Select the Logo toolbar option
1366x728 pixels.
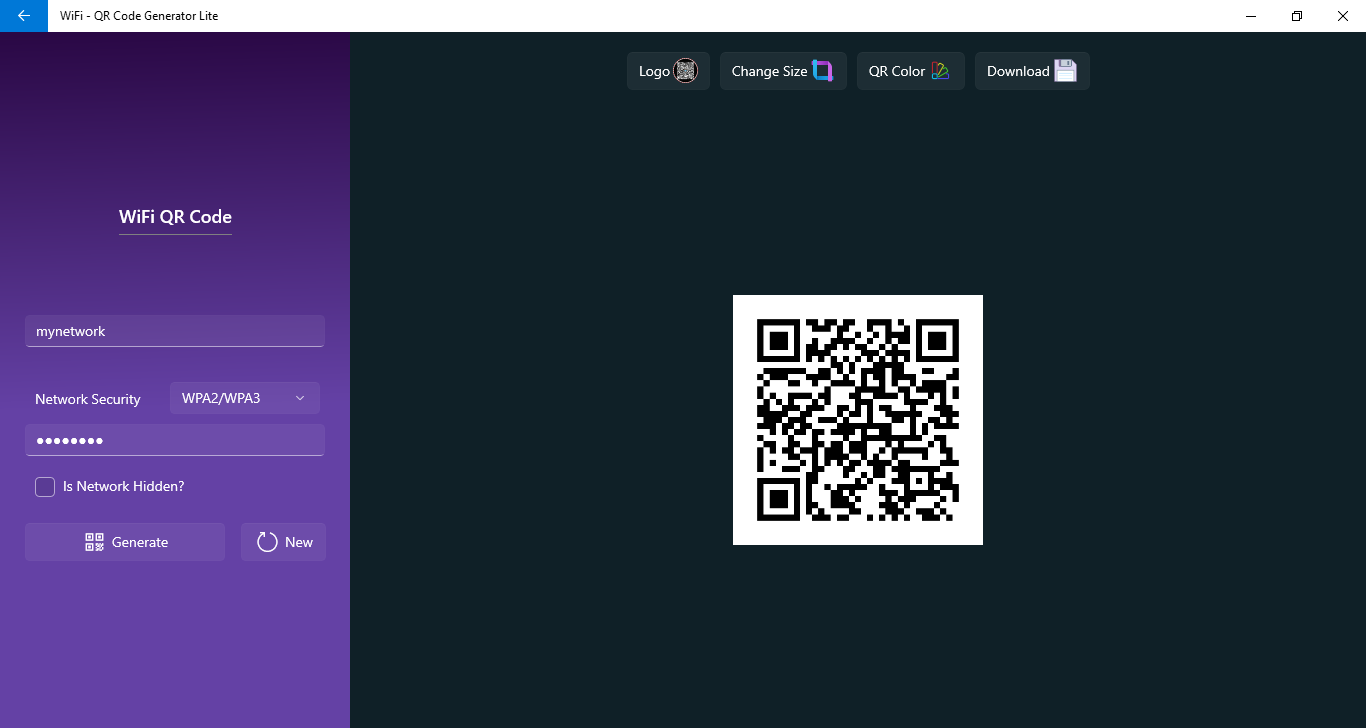[668, 71]
